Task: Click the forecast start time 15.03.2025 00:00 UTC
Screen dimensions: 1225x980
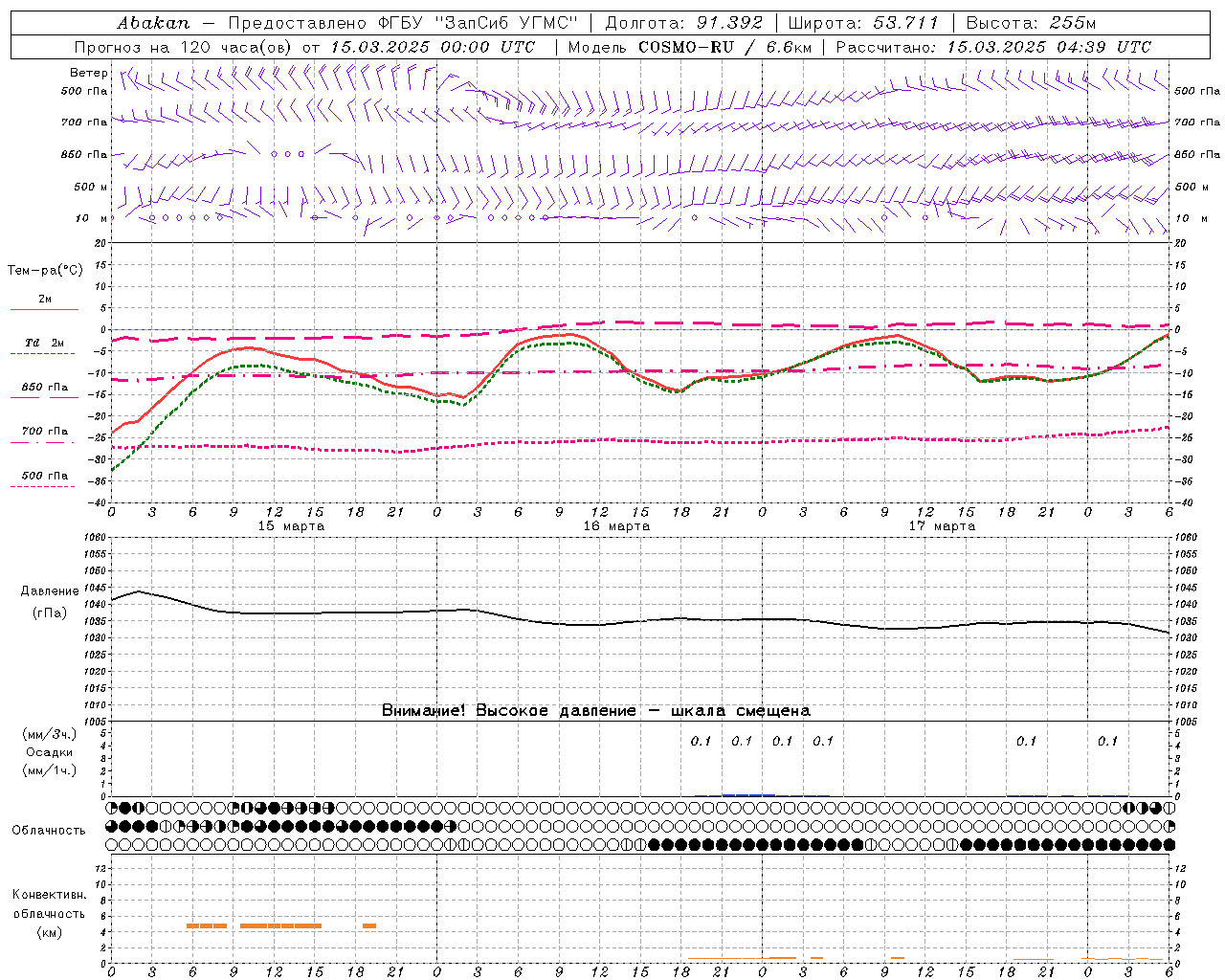Action: click(x=432, y=47)
